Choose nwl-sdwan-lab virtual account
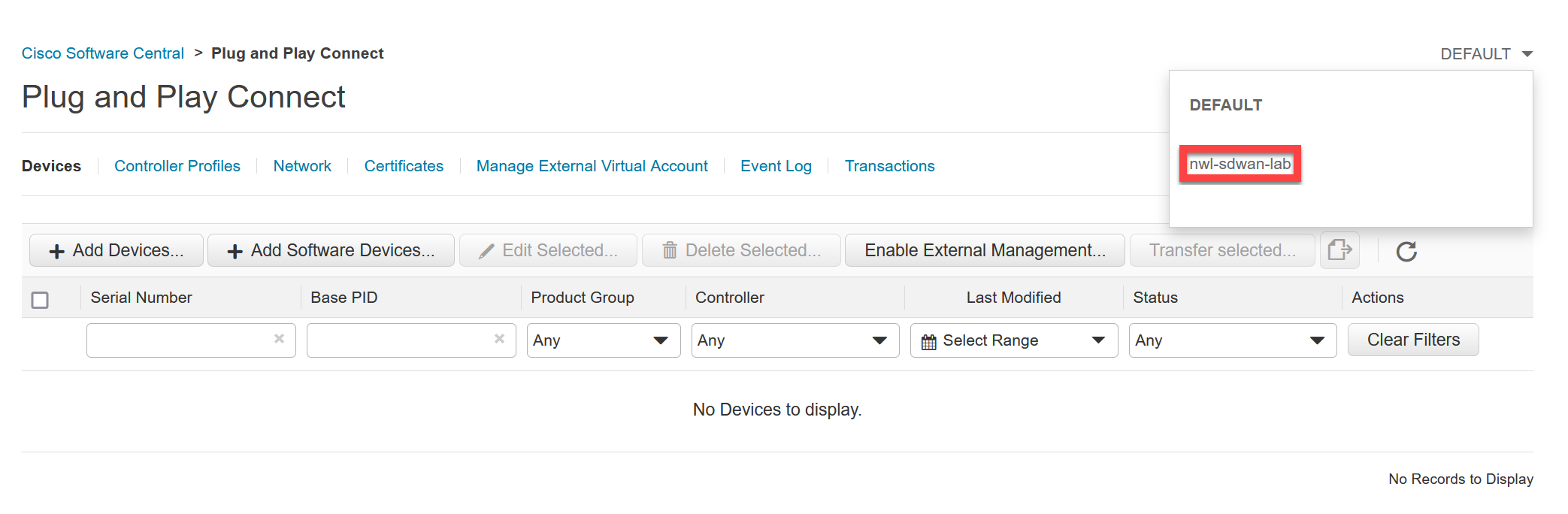The height and width of the screenshot is (514, 1568). click(1240, 164)
